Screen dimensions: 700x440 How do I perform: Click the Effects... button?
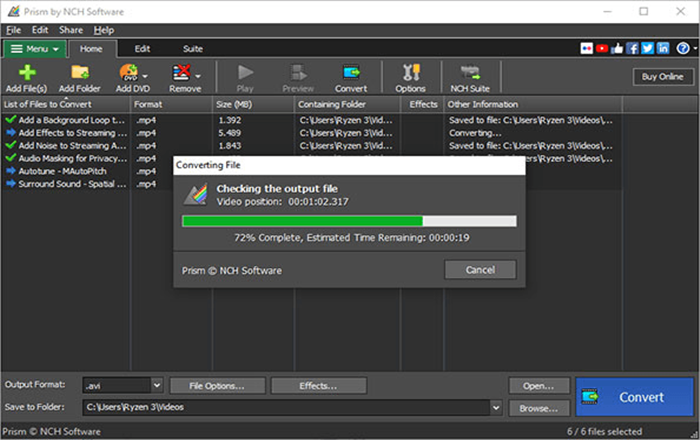pyautogui.click(x=318, y=386)
